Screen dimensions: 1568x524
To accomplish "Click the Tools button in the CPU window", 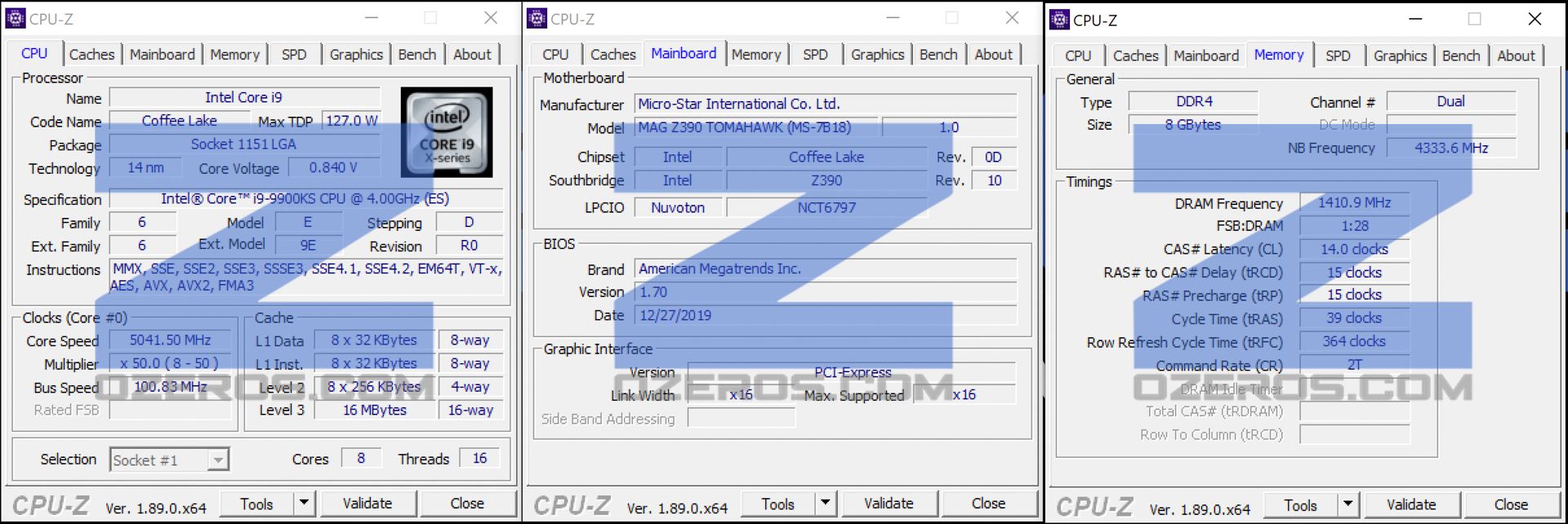I will point(256,504).
